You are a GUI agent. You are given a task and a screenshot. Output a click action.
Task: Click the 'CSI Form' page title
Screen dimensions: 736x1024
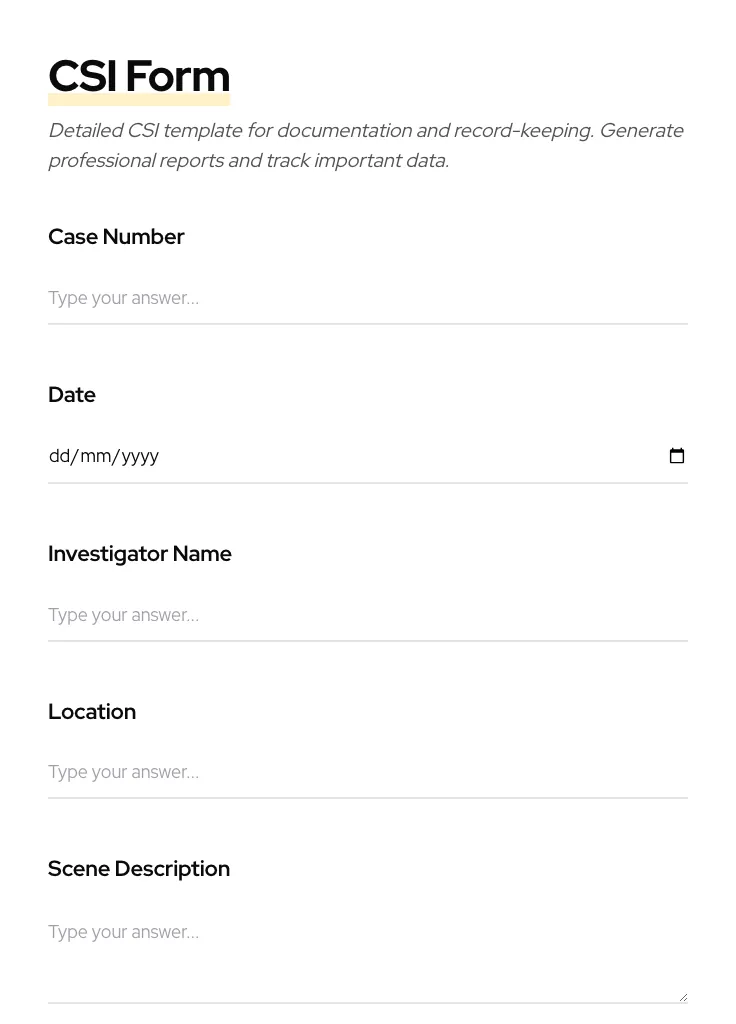click(x=139, y=77)
